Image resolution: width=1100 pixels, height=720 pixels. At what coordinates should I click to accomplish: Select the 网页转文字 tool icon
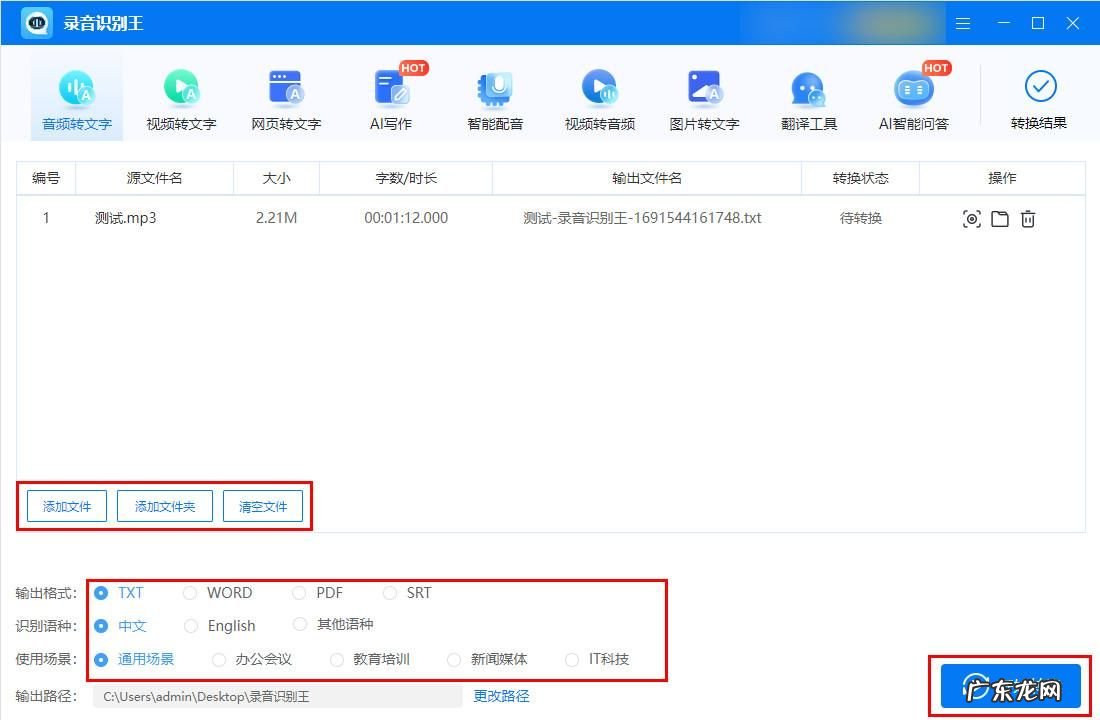pyautogui.click(x=286, y=100)
